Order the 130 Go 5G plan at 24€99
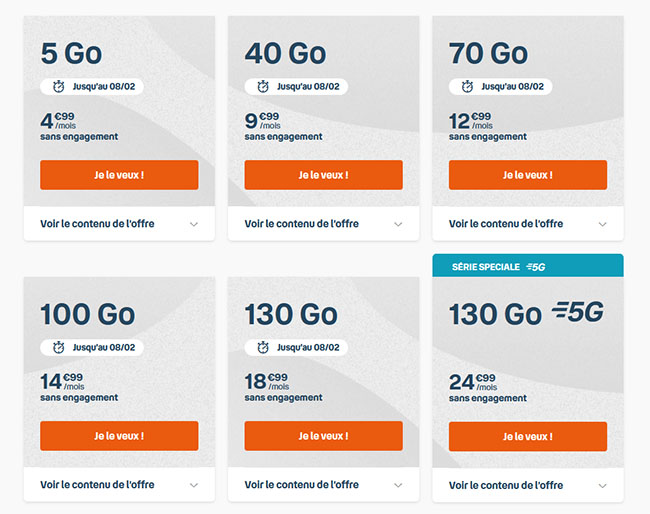The width and height of the screenshot is (650, 514). coord(528,436)
